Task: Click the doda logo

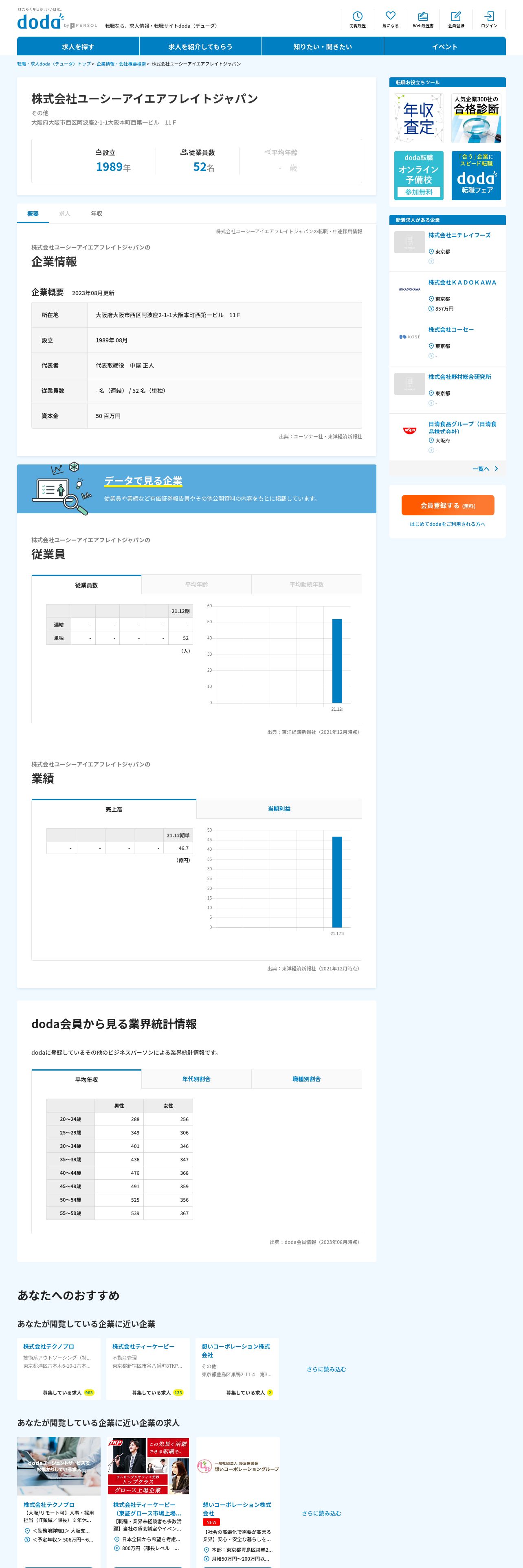Action: point(40,21)
